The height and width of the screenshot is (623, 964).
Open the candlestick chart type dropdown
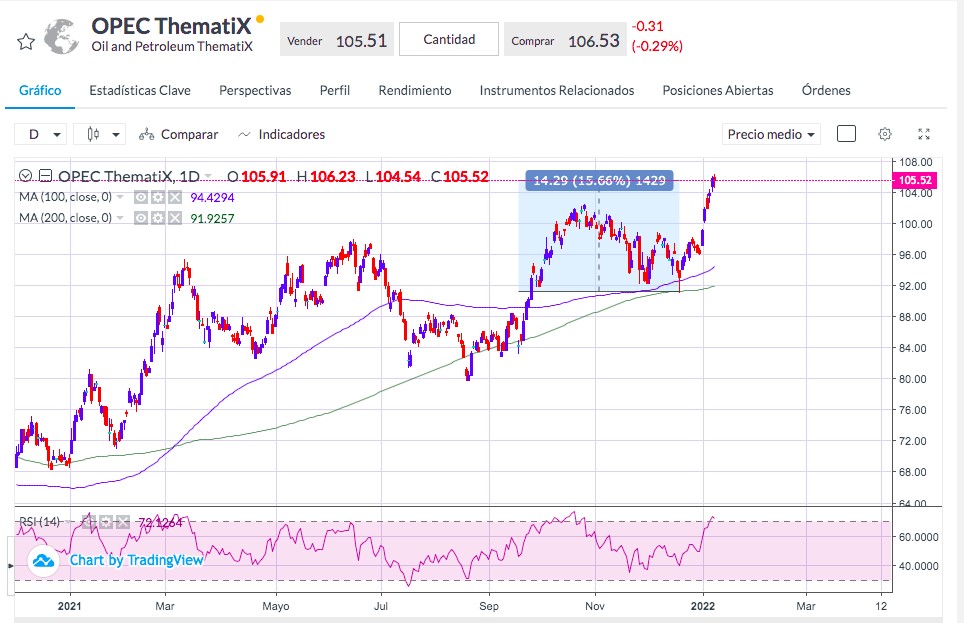[x=100, y=134]
